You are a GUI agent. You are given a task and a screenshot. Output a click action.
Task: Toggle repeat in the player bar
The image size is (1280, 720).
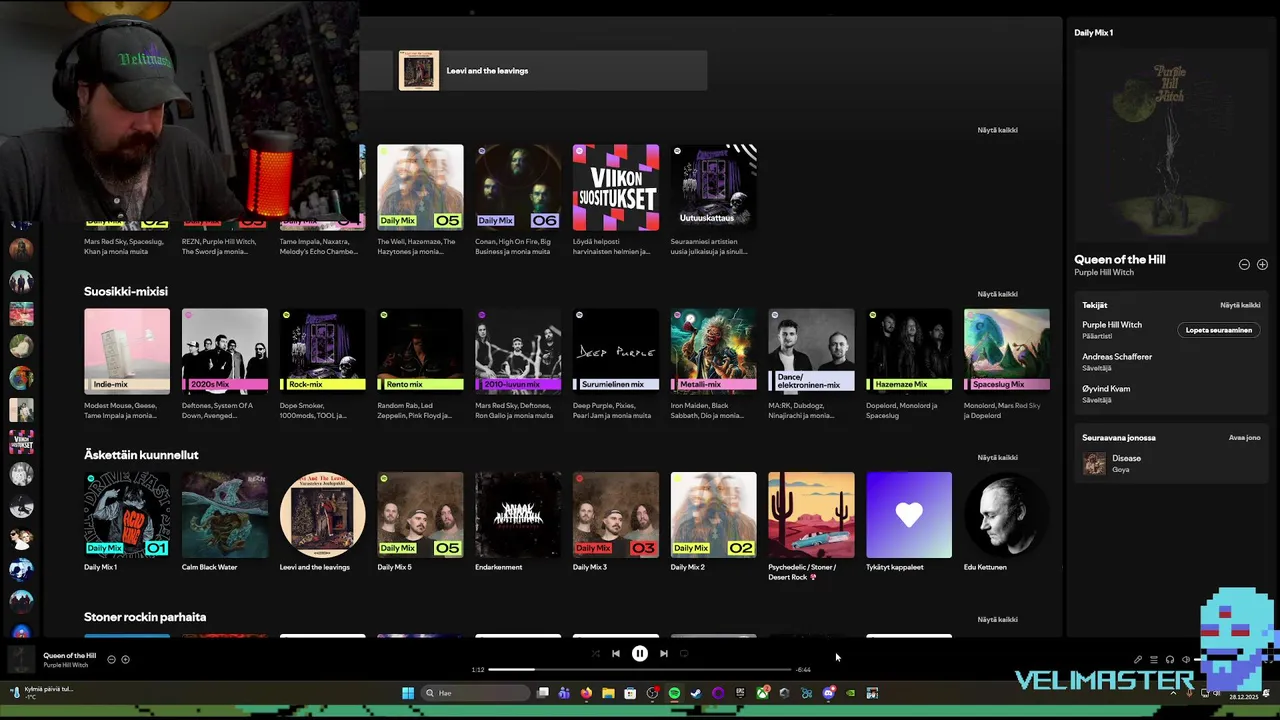coord(684,654)
